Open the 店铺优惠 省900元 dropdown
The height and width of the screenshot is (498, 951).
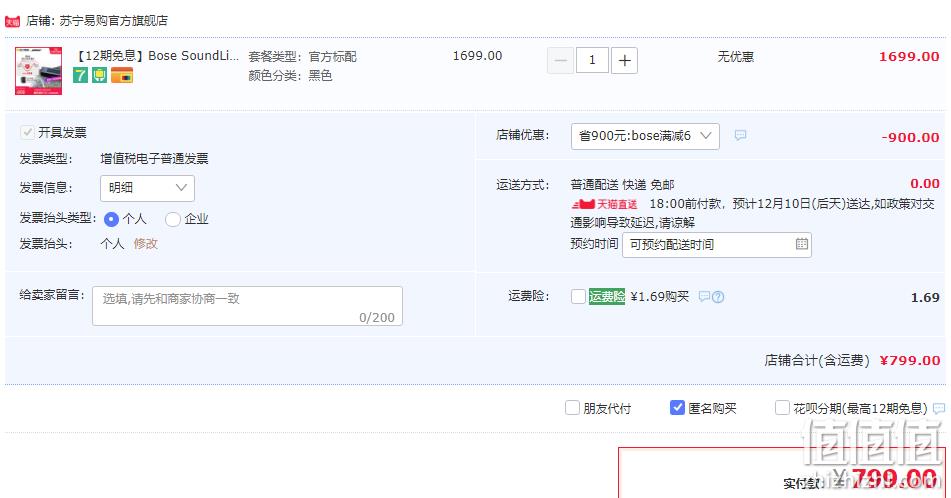(x=645, y=136)
